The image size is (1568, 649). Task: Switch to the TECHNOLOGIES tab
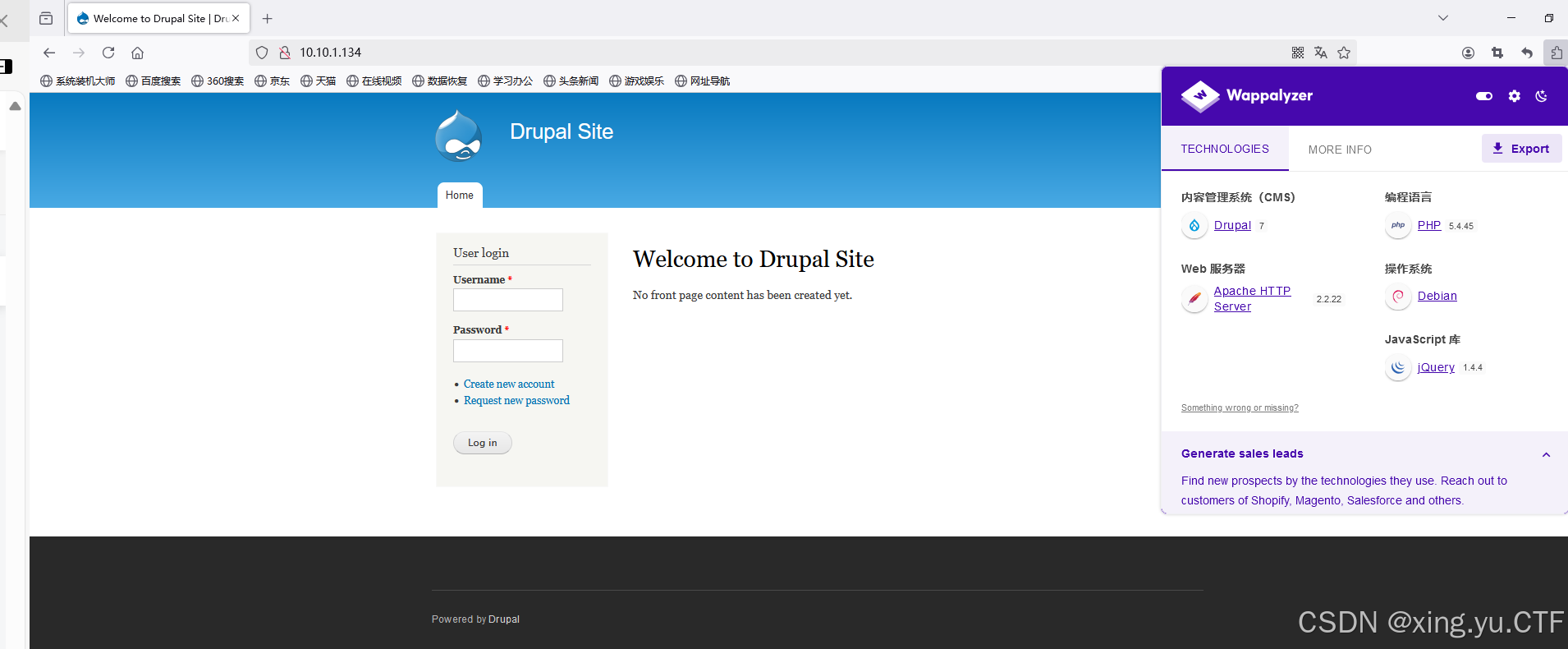pos(1225,149)
